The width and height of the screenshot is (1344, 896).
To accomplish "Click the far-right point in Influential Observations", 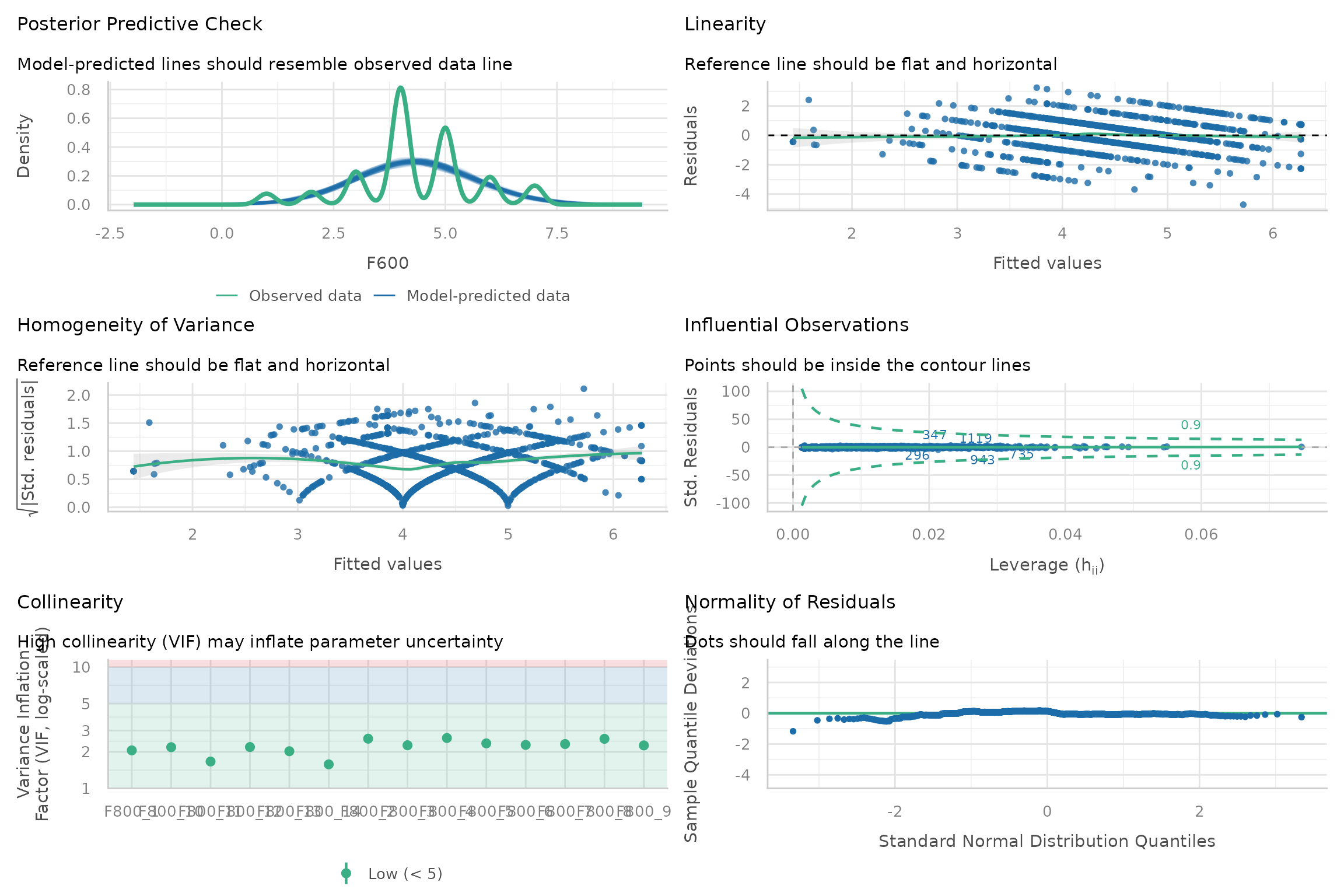I will [x=1301, y=447].
